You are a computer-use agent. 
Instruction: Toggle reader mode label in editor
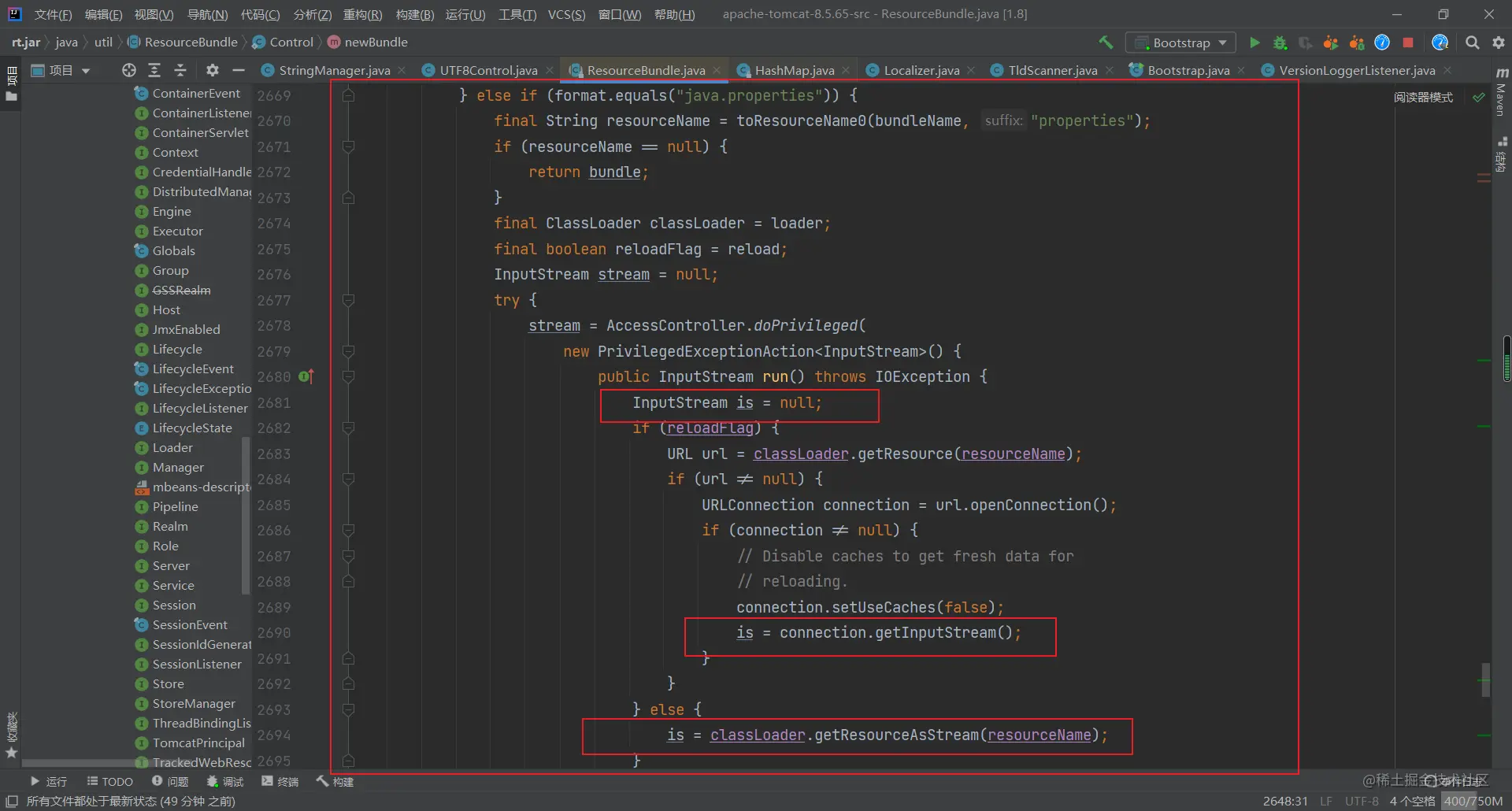(1423, 97)
